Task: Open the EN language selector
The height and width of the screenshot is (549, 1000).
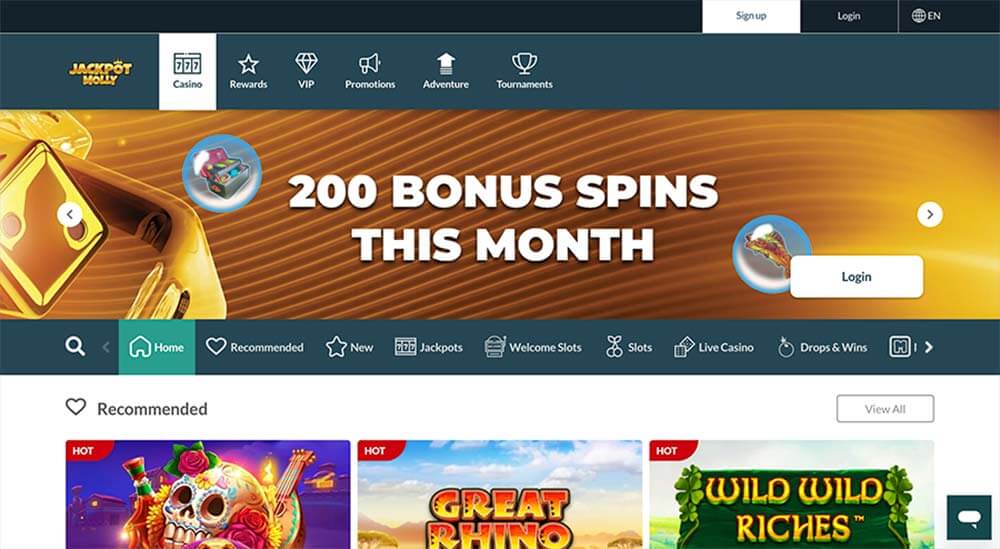Action: pos(926,16)
